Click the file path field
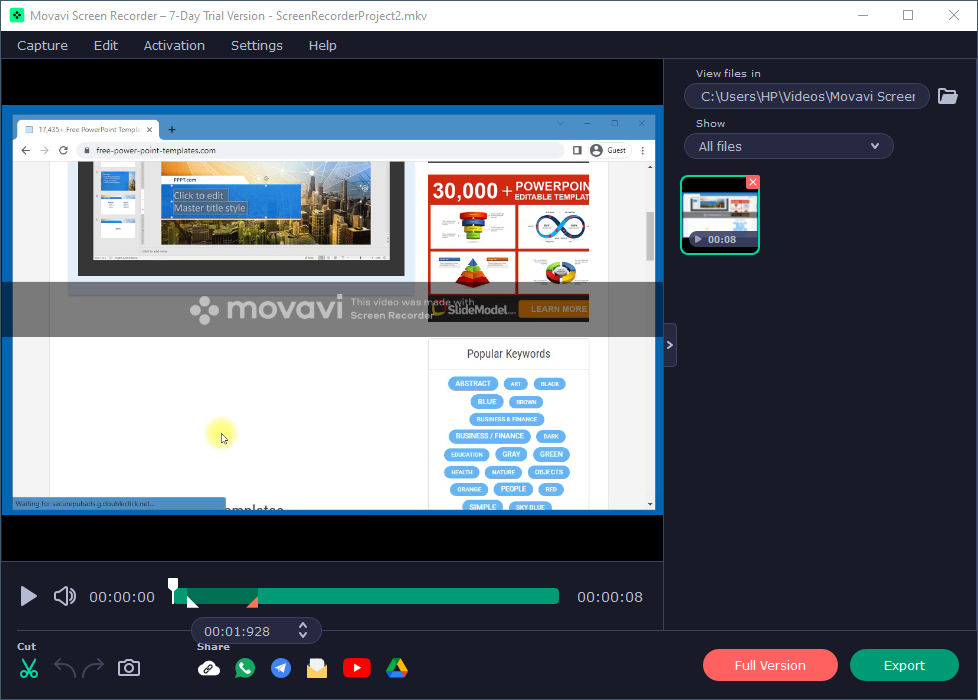Viewport: 978px width, 700px height. (806, 96)
